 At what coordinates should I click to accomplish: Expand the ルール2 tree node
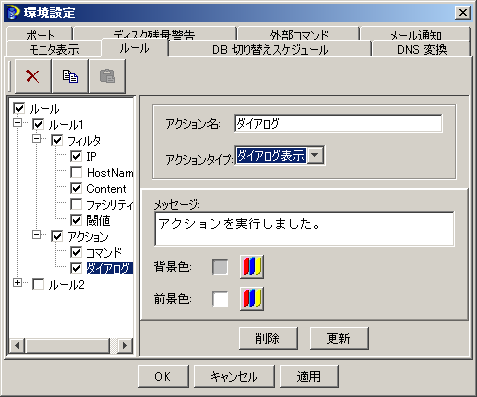(17, 283)
